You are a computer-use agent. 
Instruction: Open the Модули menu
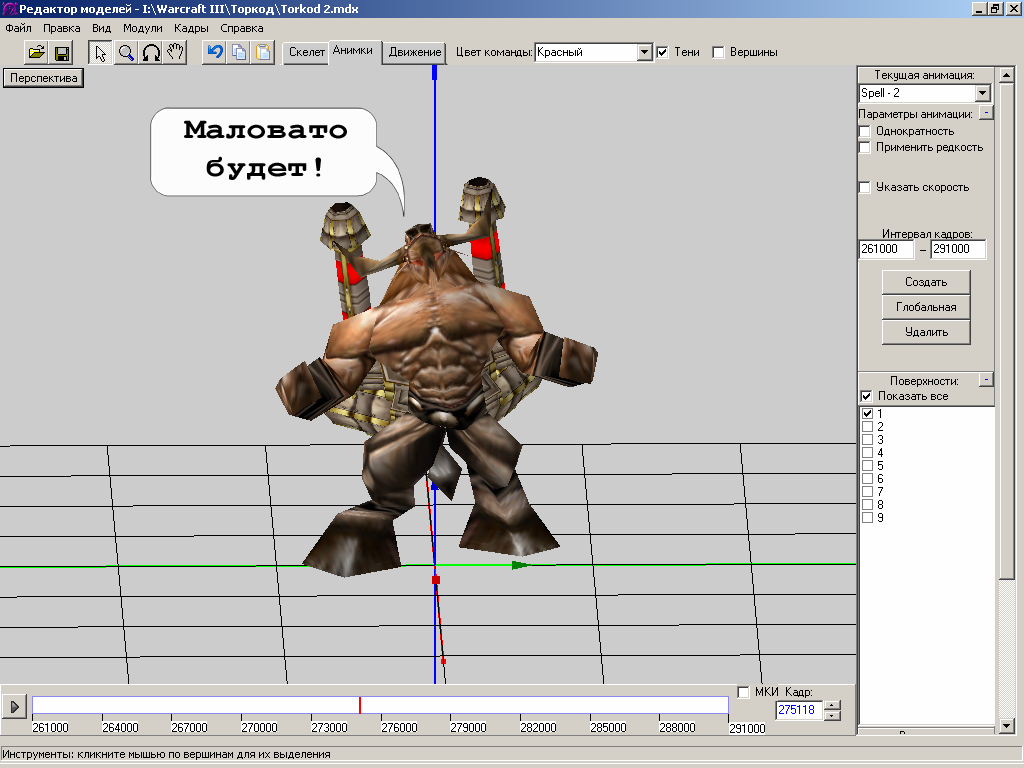coord(142,28)
